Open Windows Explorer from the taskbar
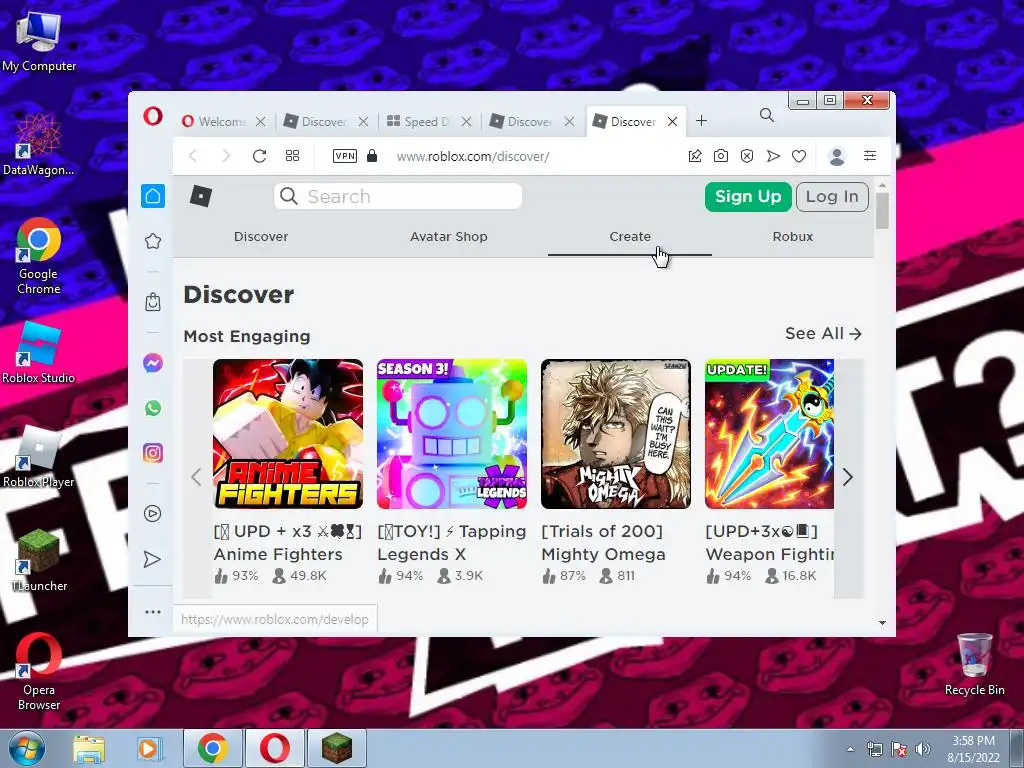The height and width of the screenshot is (768, 1024). coord(88,749)
